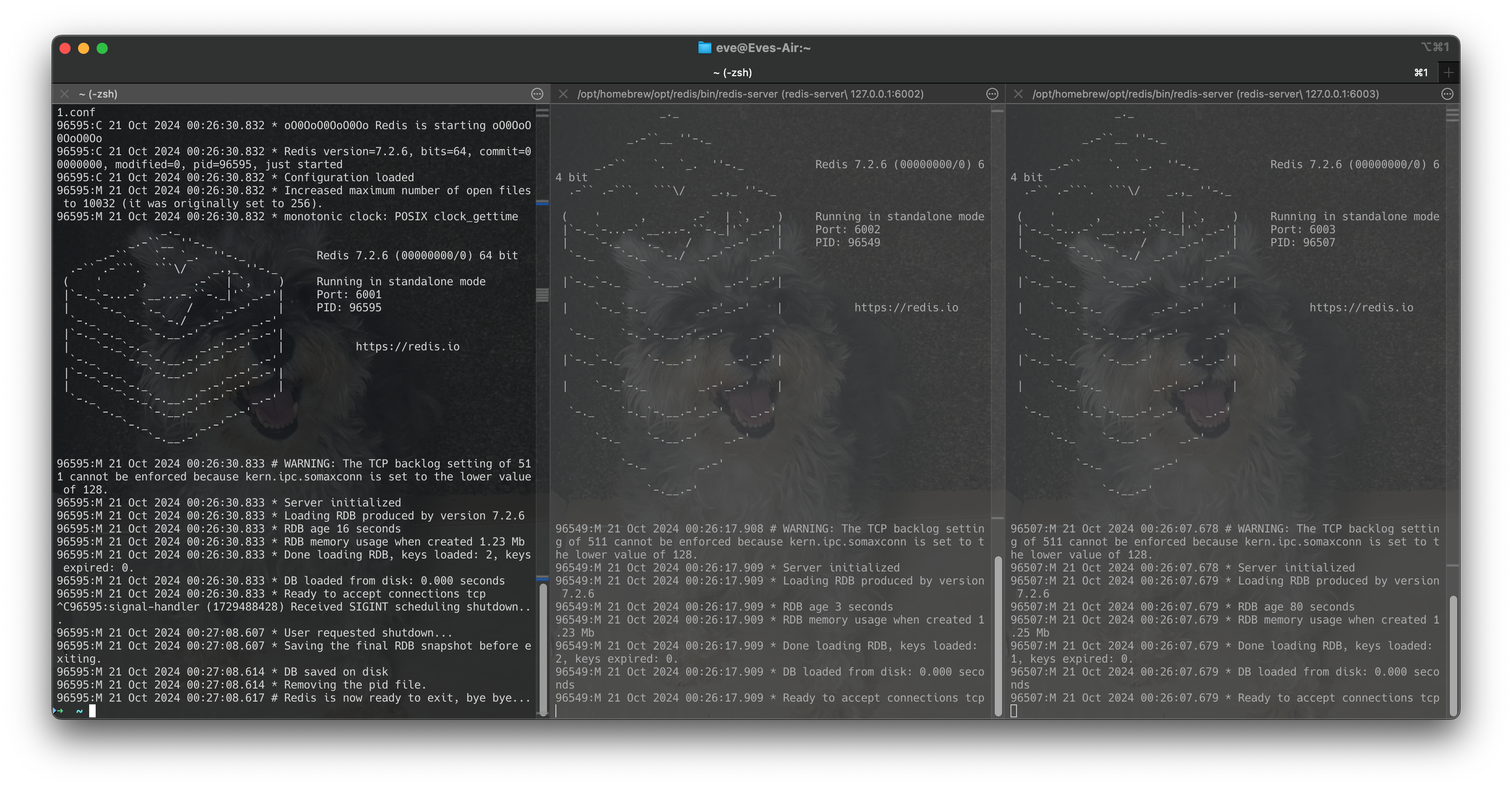Open the options menu on the zsh pane
The image size is (1512, 788).
(x=538, y=93)
